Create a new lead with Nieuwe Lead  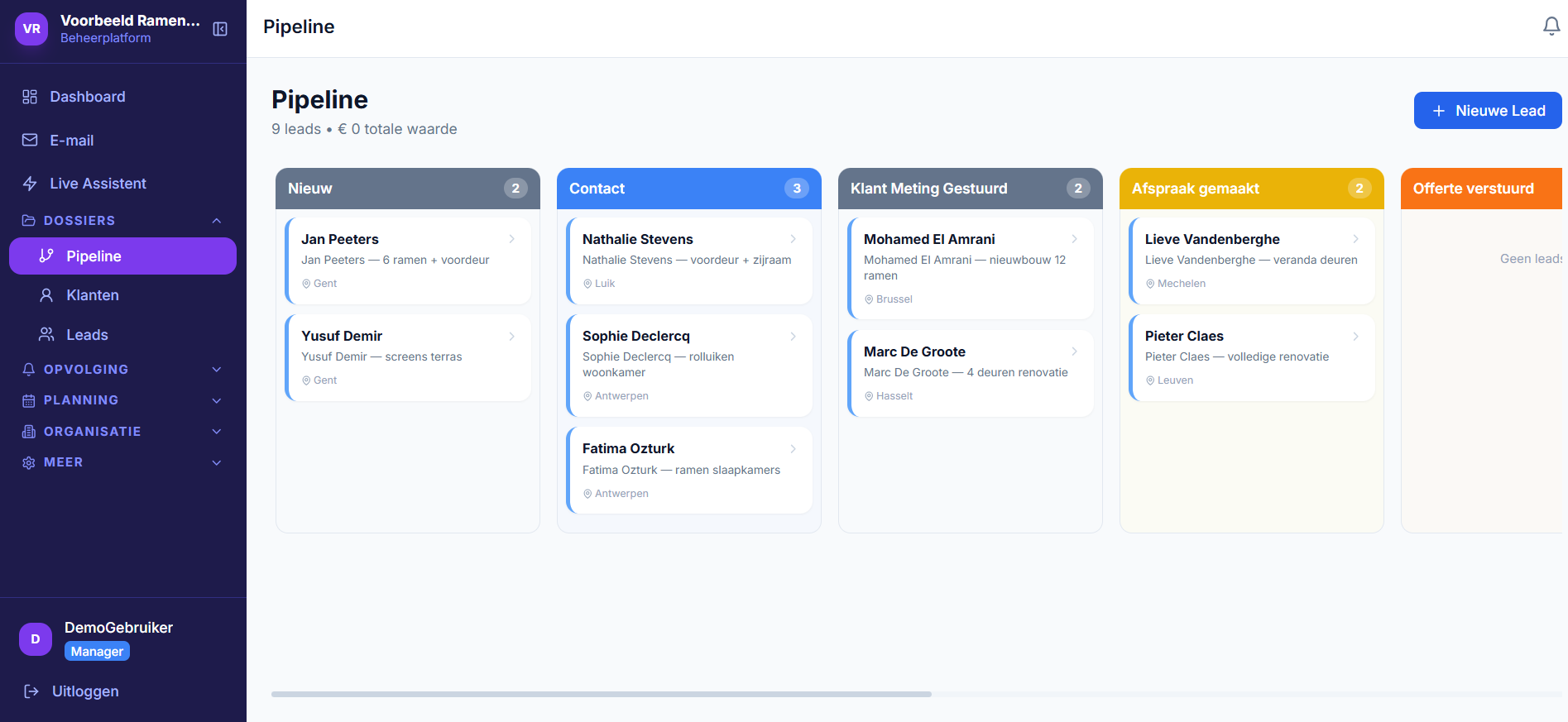coord(1488,111)
